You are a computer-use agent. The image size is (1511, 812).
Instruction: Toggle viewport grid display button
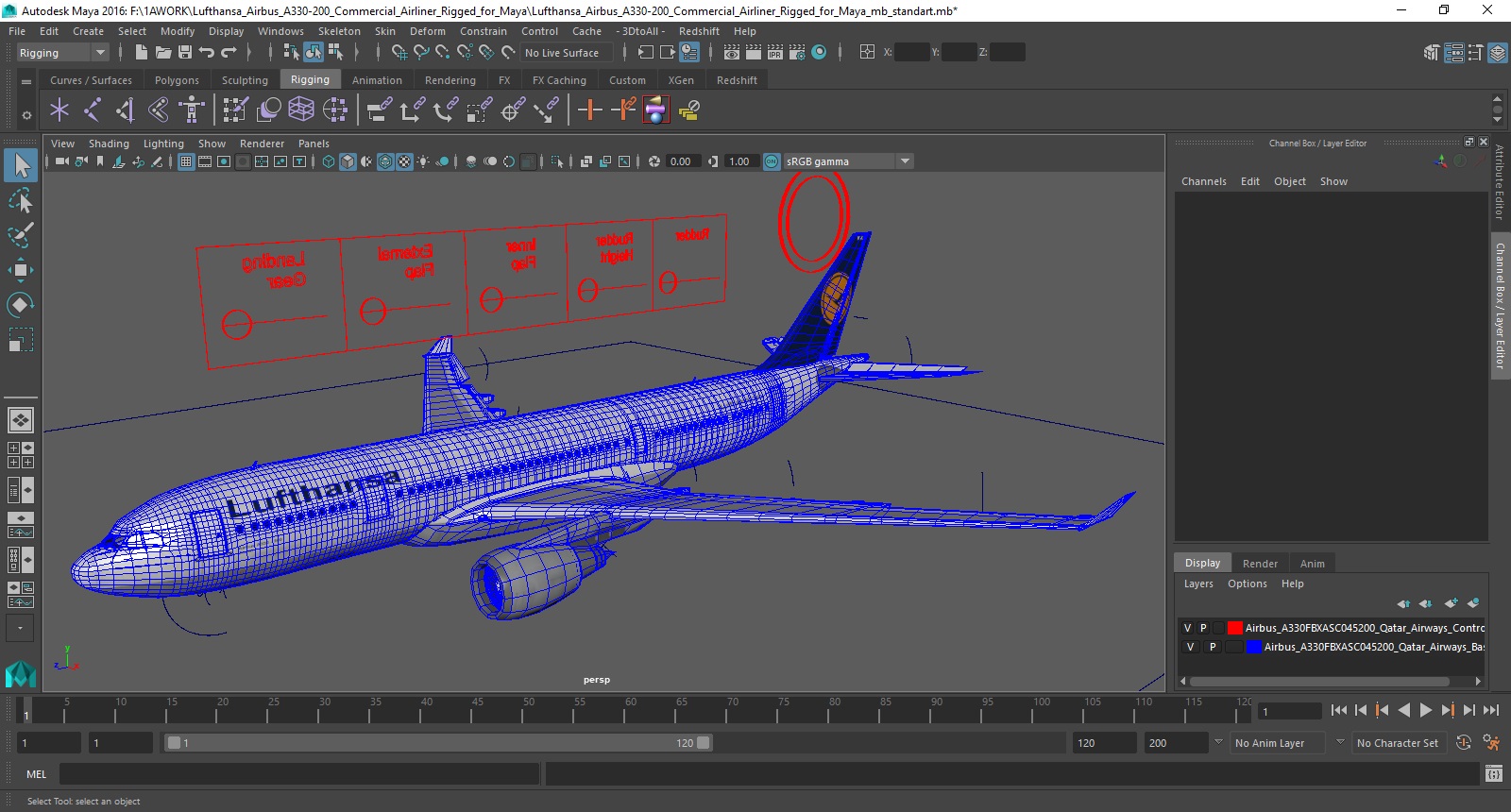click(x=186, y=161)
